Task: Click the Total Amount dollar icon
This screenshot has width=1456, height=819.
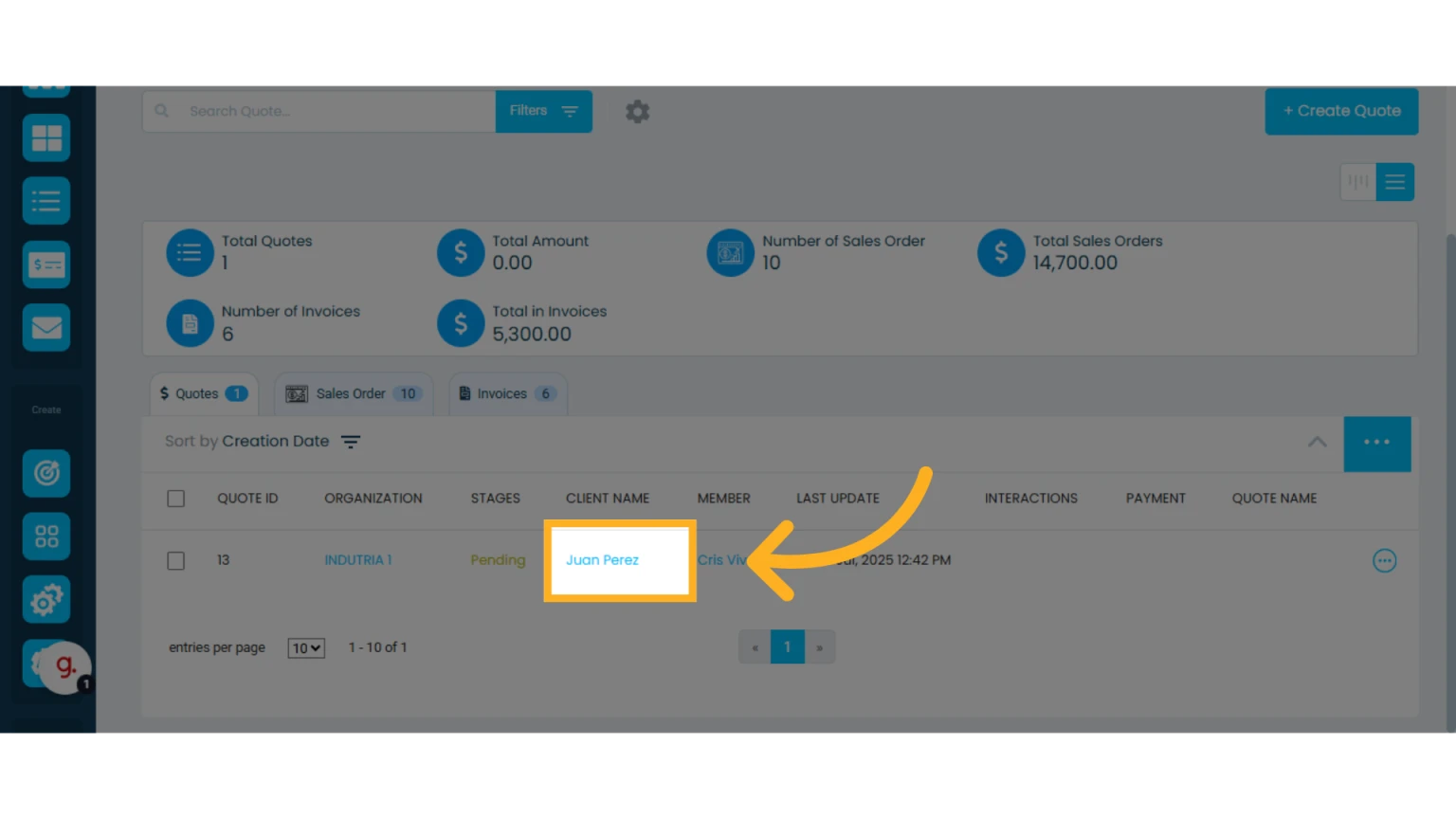Action: [461, 253]
